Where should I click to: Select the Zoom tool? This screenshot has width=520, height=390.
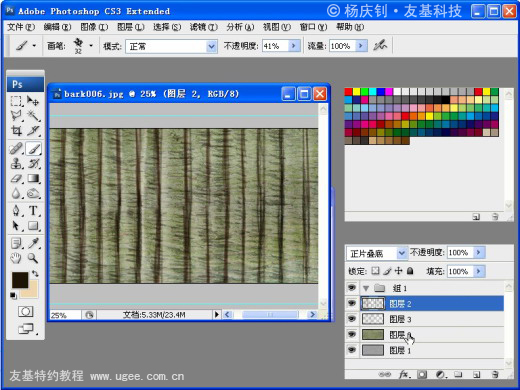33,258
